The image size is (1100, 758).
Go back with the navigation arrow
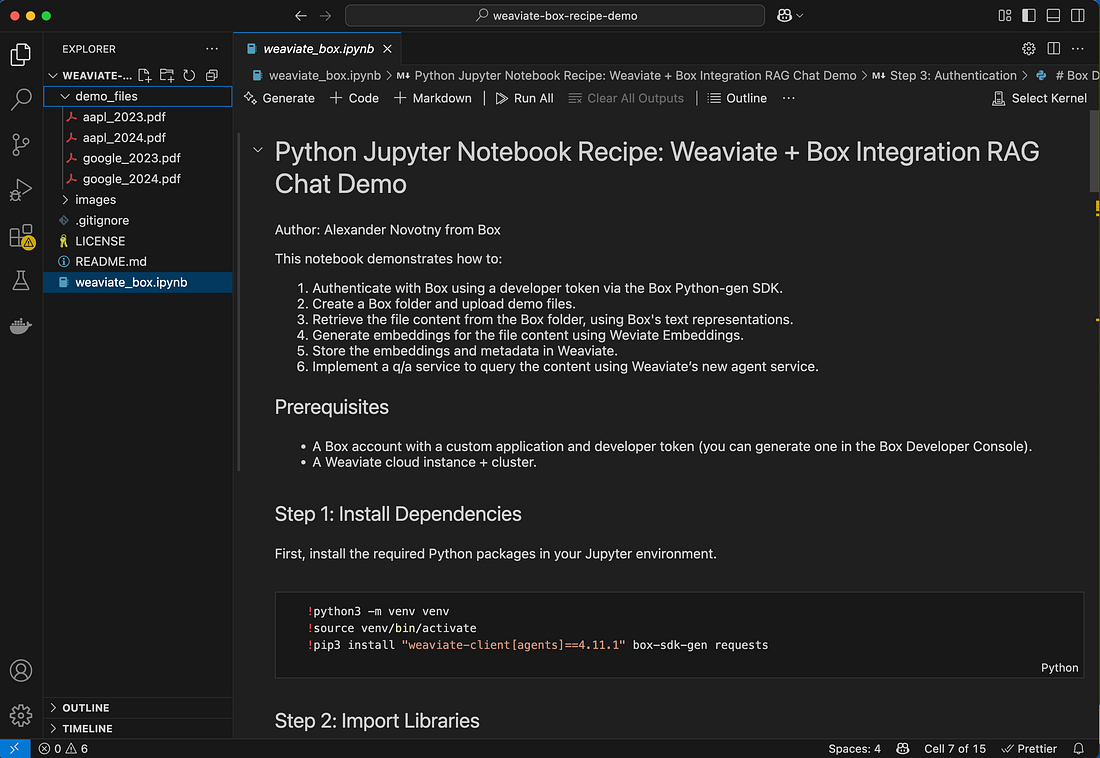point(301,15)
